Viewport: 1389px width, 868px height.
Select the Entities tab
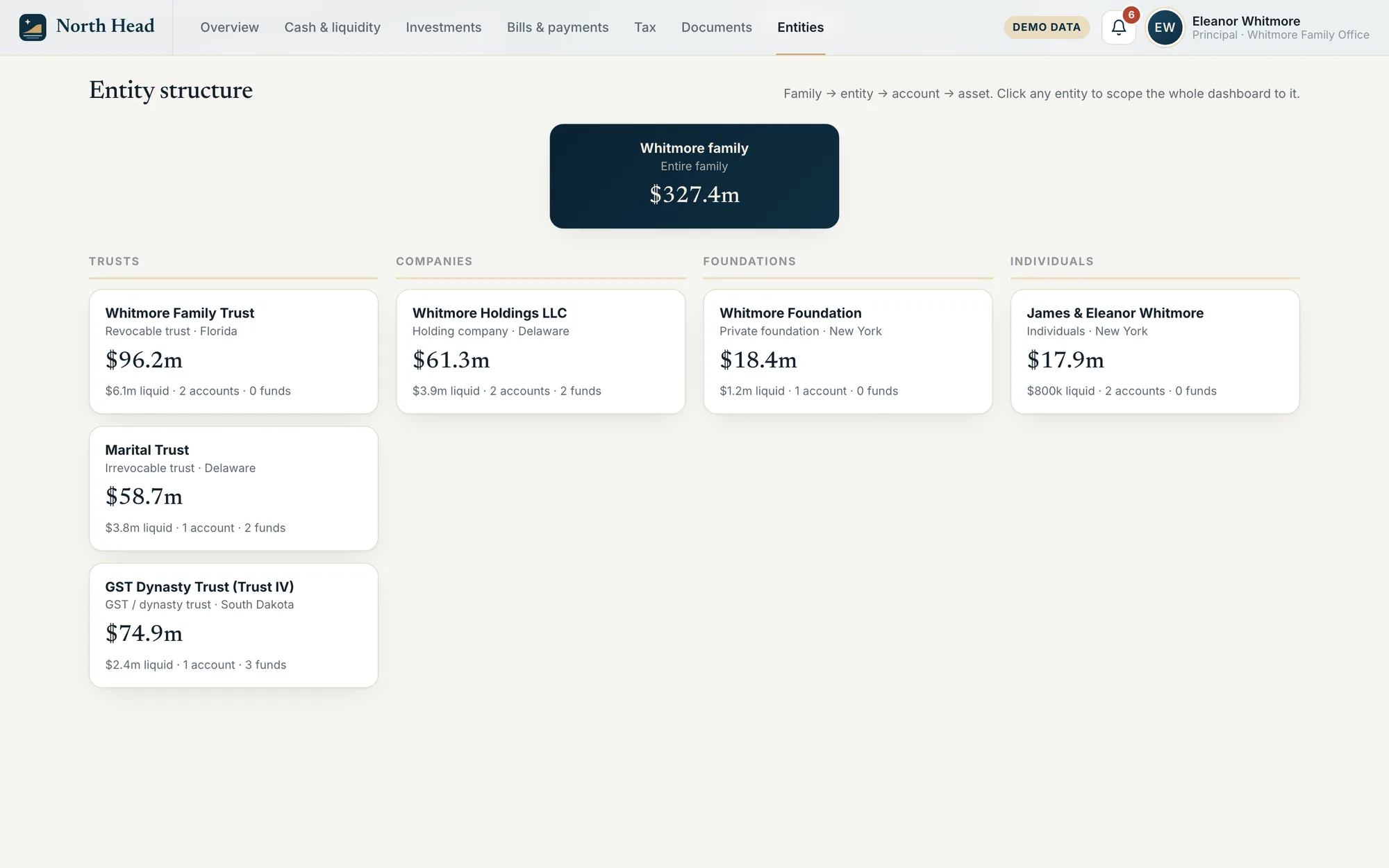pos(800,27)
